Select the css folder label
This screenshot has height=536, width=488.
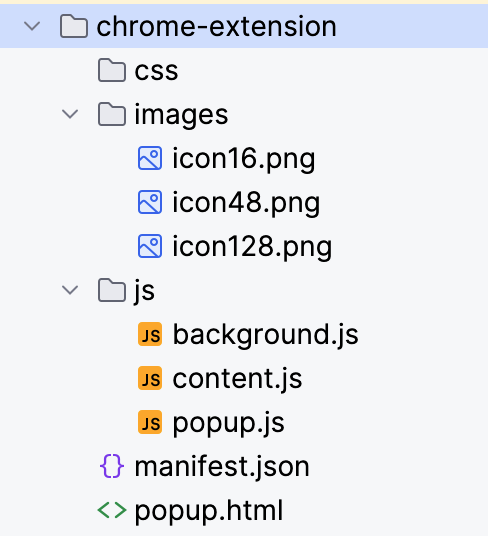coord(157,71)
